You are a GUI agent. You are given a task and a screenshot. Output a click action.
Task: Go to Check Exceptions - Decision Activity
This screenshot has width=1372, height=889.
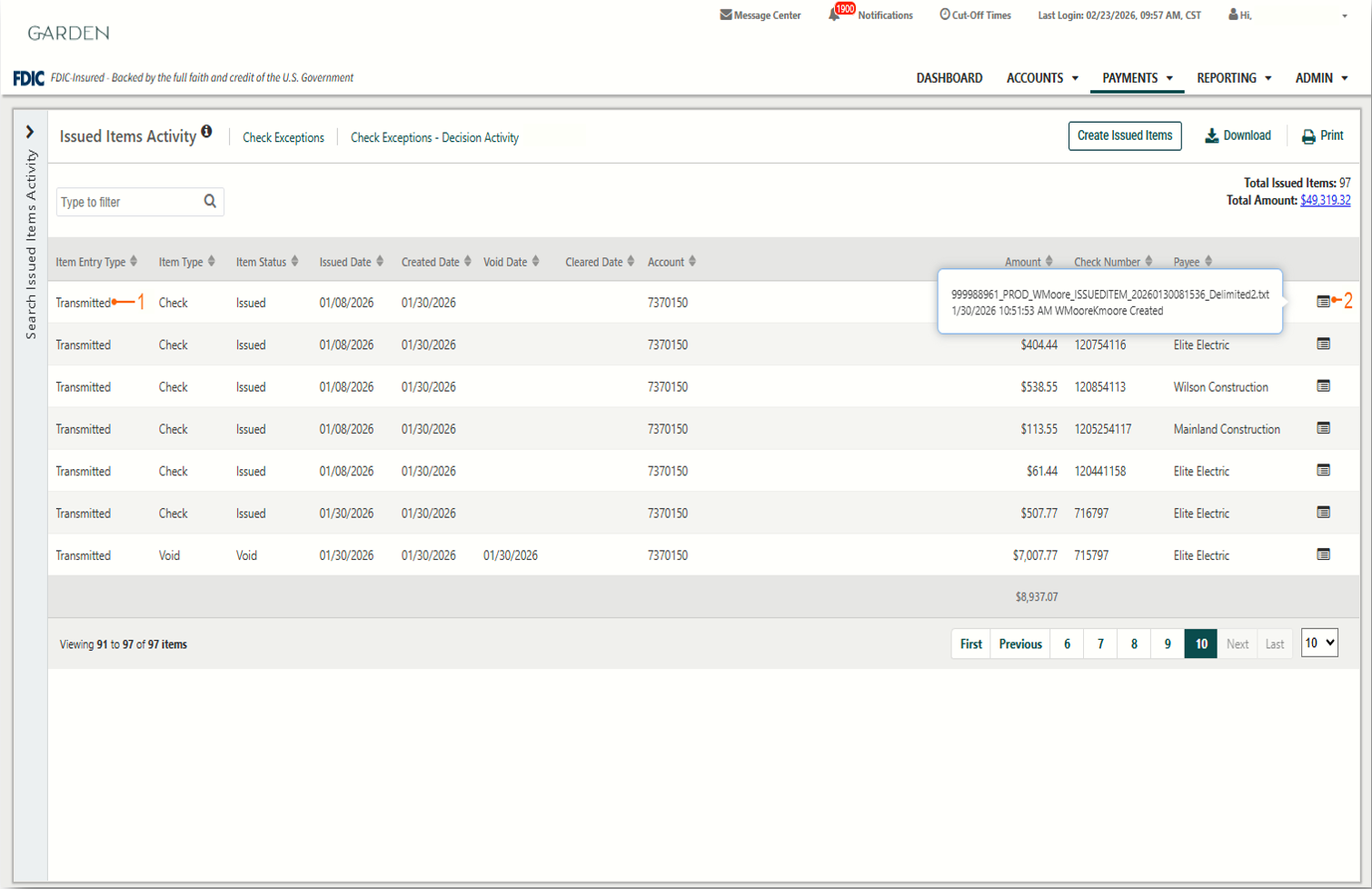[x=434, y=138]
